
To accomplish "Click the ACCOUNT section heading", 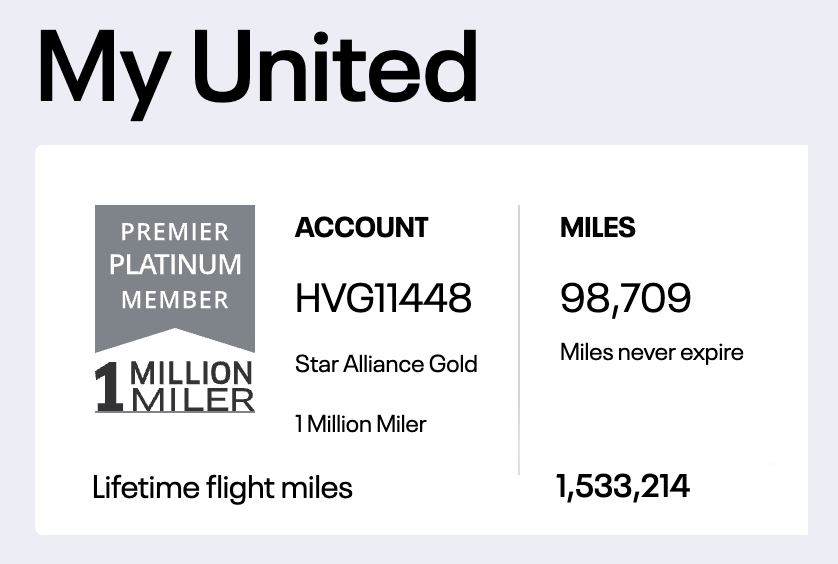I will point(361,228).
